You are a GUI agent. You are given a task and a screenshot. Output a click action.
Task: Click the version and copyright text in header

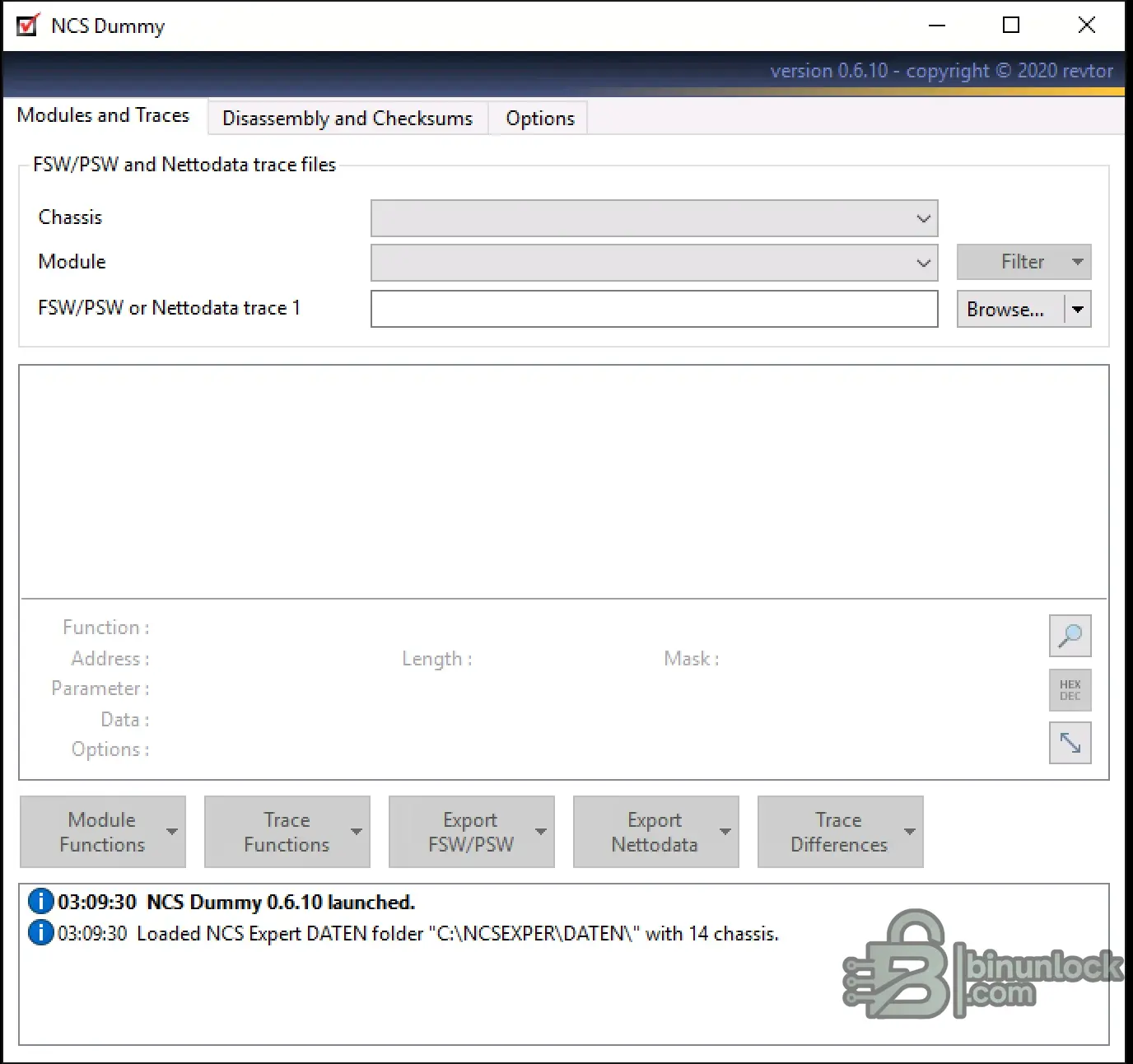click(941, 71)
